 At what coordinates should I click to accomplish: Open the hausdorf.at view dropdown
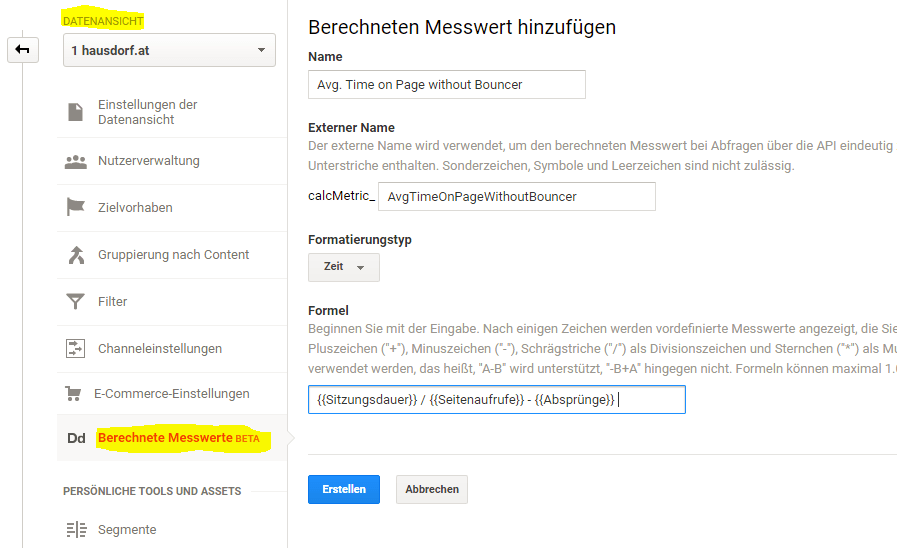point(169,50)
